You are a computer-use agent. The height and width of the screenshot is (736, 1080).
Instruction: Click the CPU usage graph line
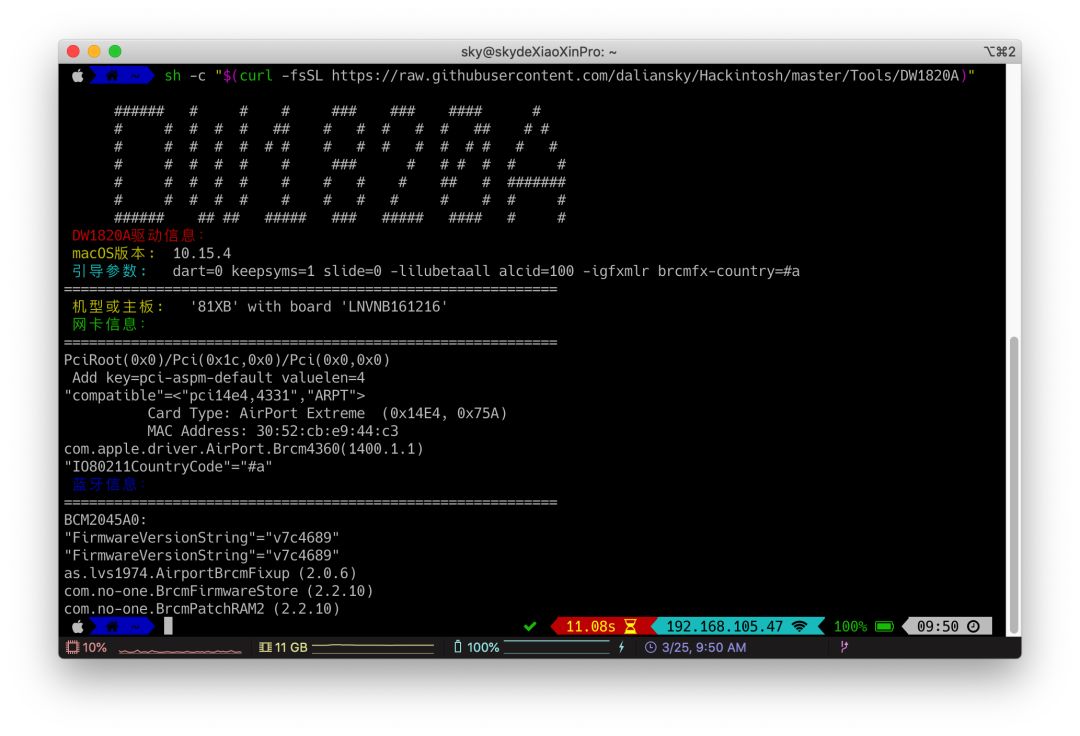(180, 650)
